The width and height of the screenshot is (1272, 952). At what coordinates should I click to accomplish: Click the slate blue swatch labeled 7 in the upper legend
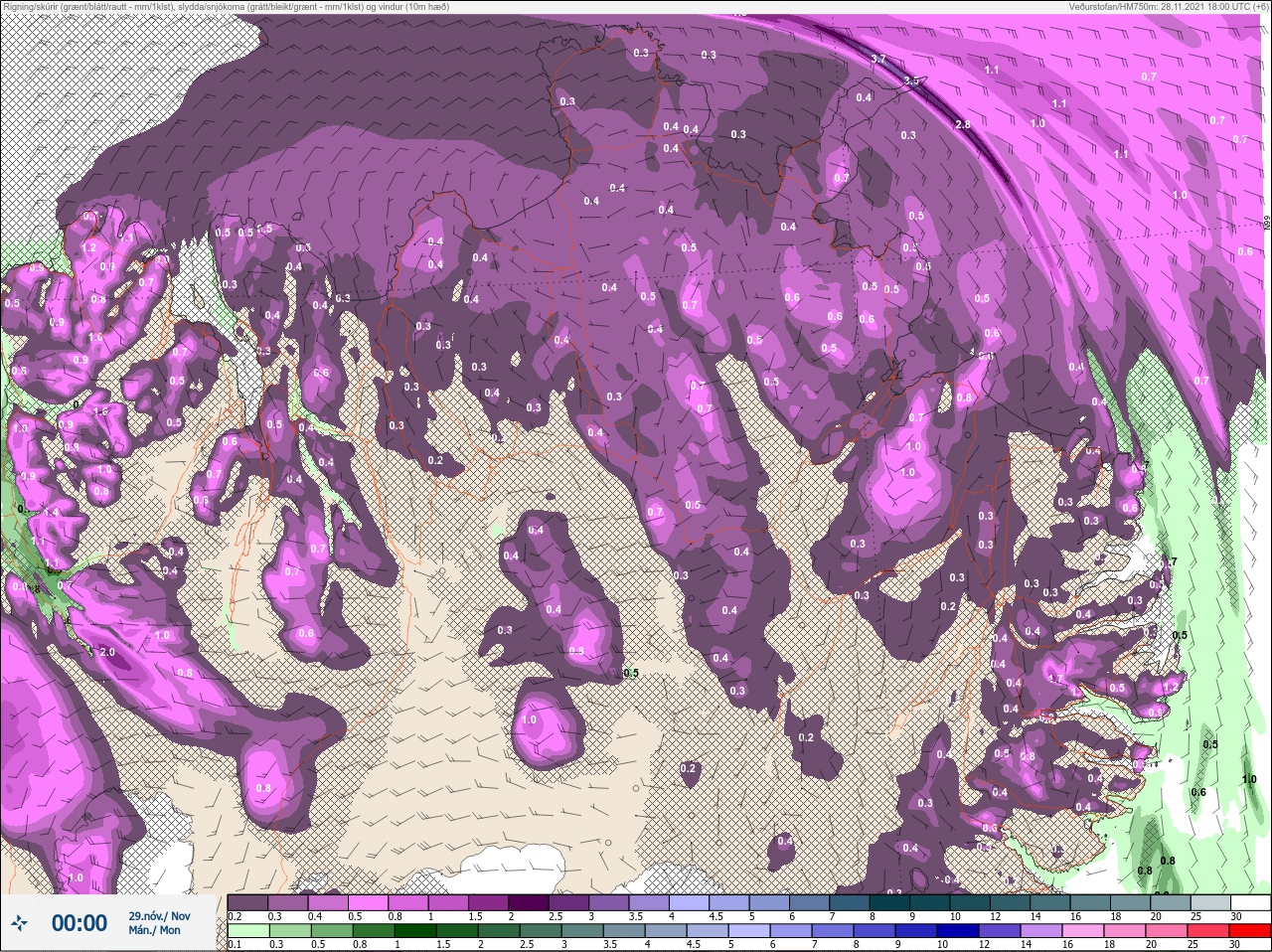(x=852, y=902)
